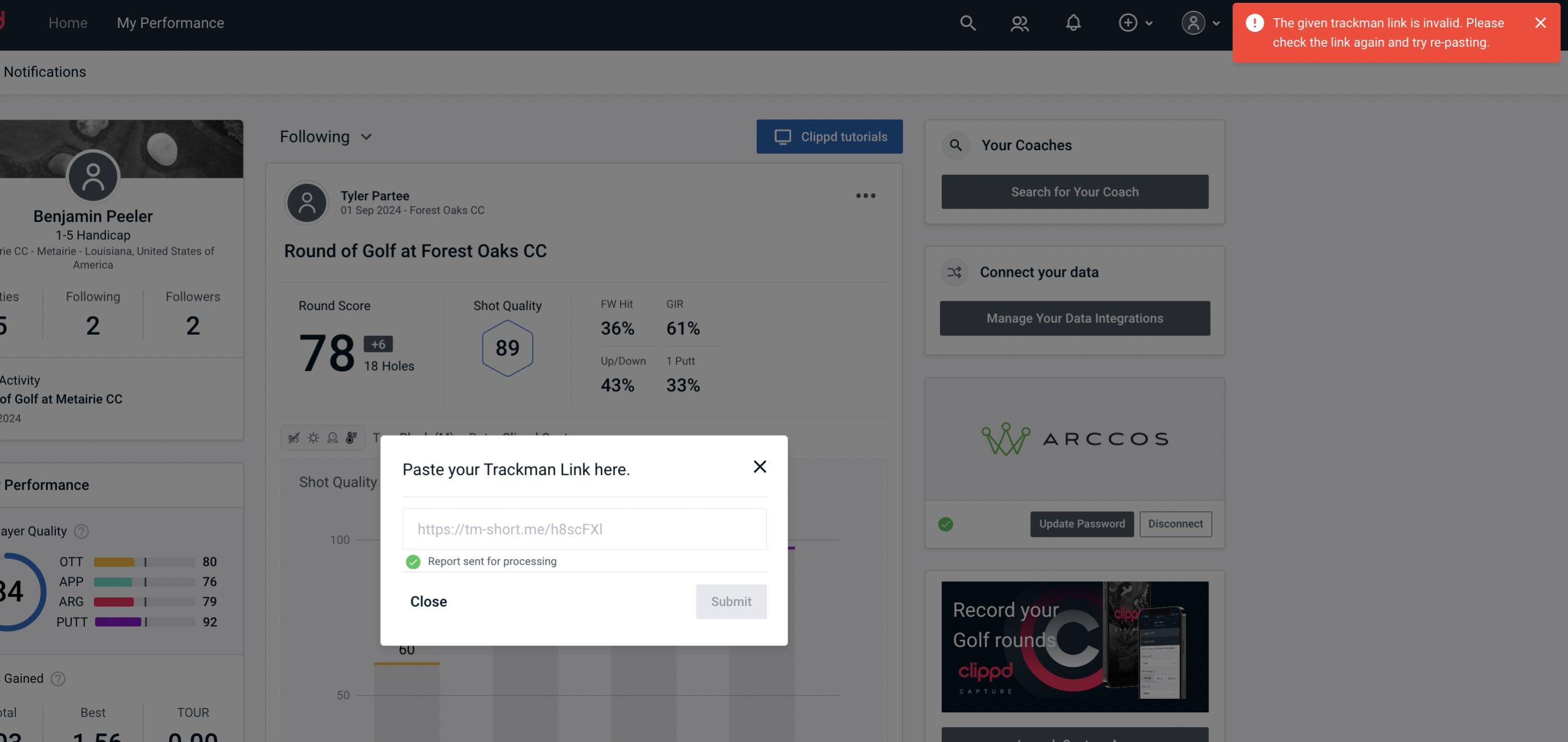The width and height of the screenshot is (1568, 742).
Task: Expand the user profile dropdown top right
Action: pyautogui.click(x=1200, y=22)
